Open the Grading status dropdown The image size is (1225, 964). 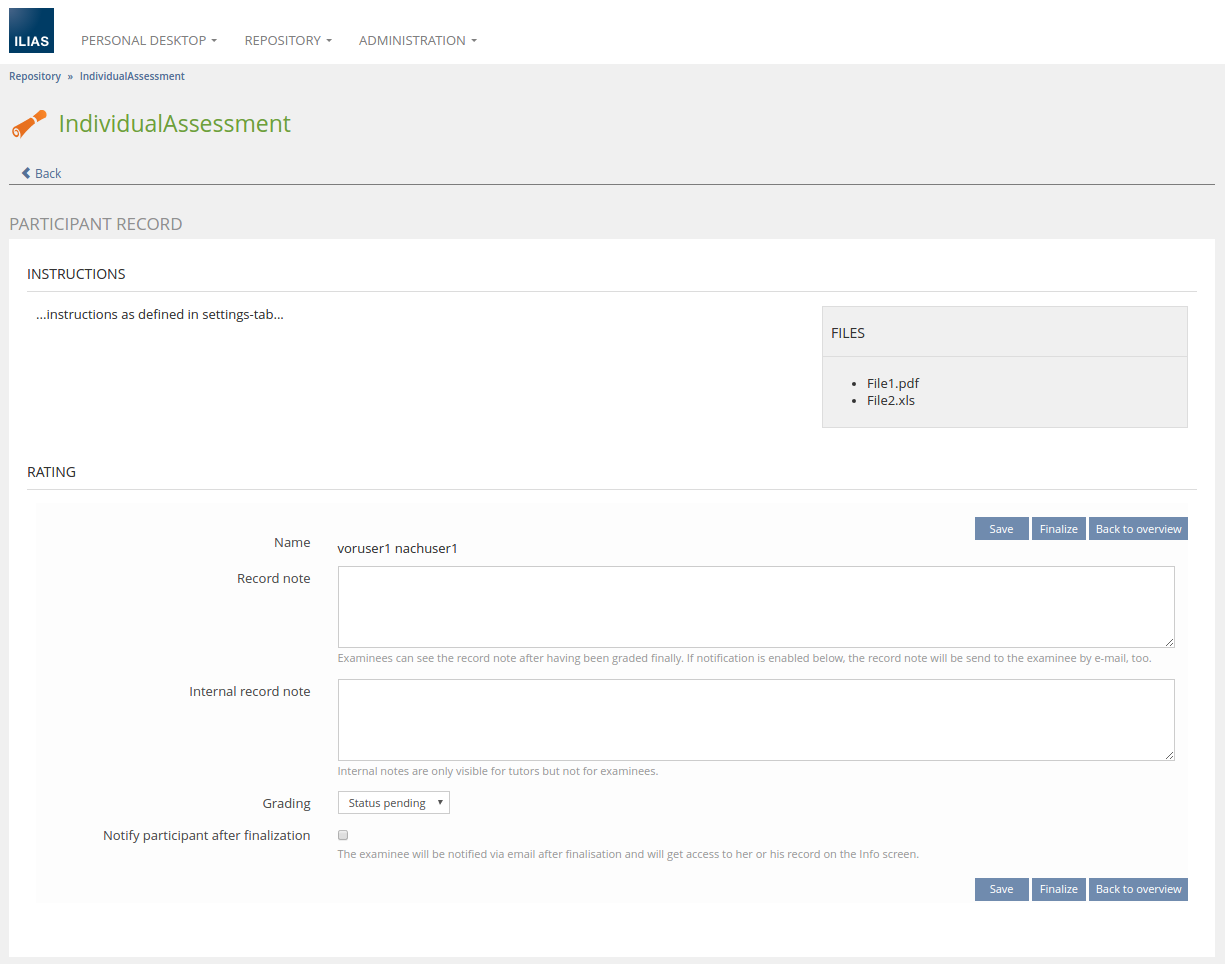click(x=394, y=803)
